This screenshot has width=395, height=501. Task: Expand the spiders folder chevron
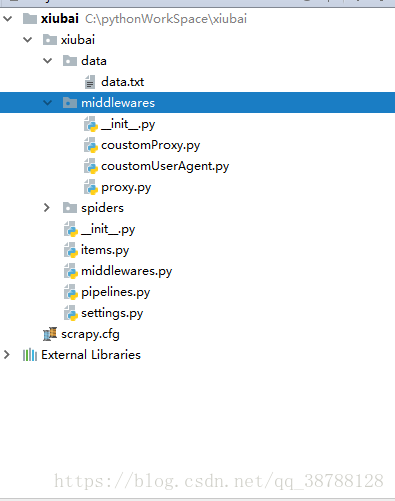tap(47, 208)
